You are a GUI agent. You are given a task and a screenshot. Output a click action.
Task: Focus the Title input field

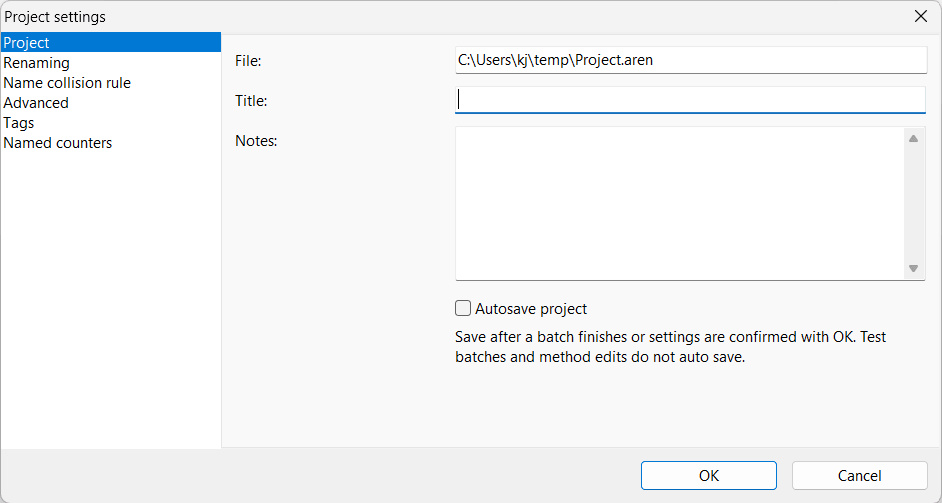pyautogui.click(x=690, y=100)
